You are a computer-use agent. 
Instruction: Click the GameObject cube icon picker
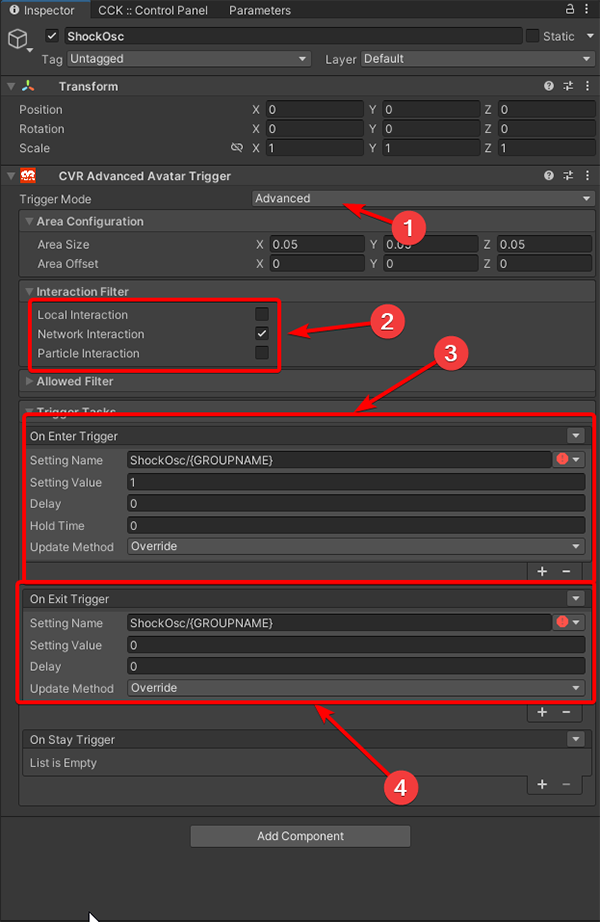[x=18, y=39]
